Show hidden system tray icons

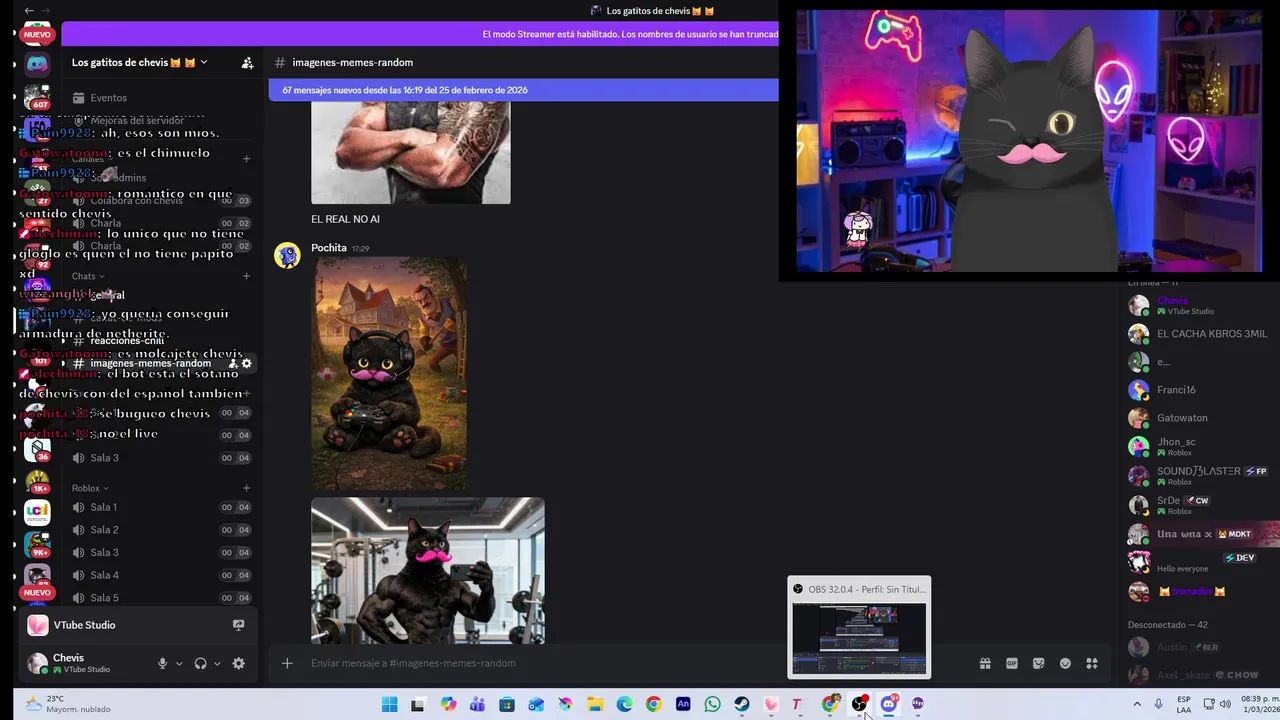coord(1136,704)
